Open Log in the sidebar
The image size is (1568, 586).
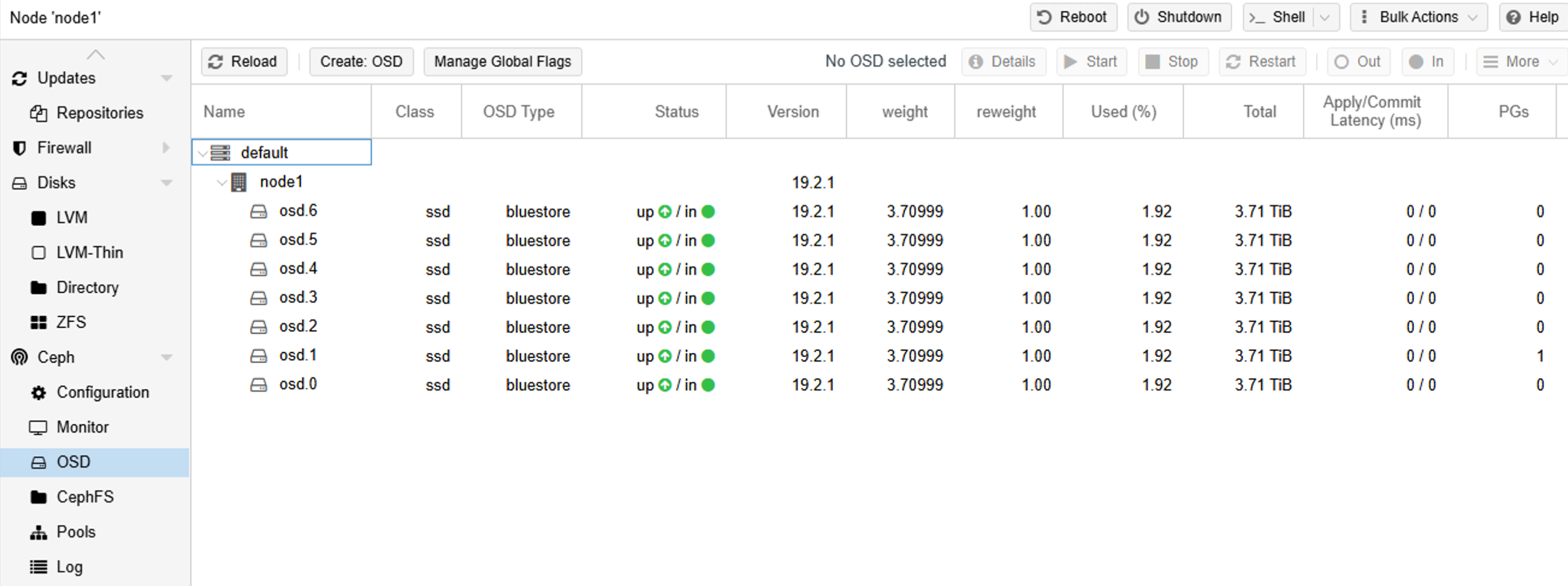click(69, 567)
